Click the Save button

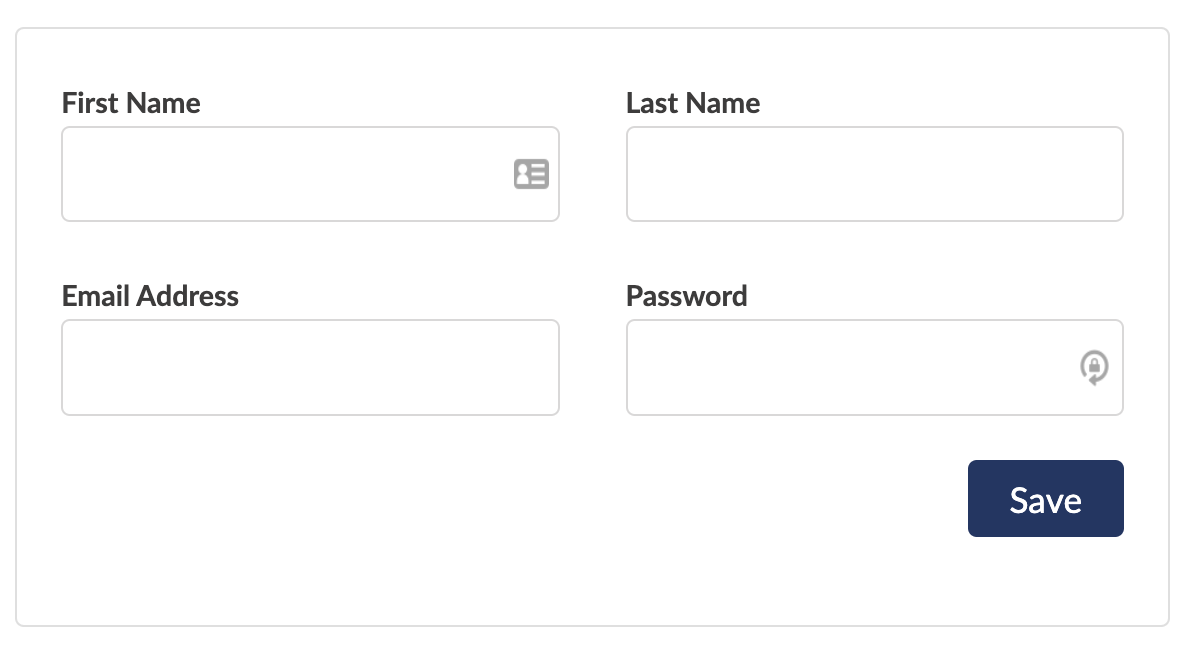[1045, 499]
